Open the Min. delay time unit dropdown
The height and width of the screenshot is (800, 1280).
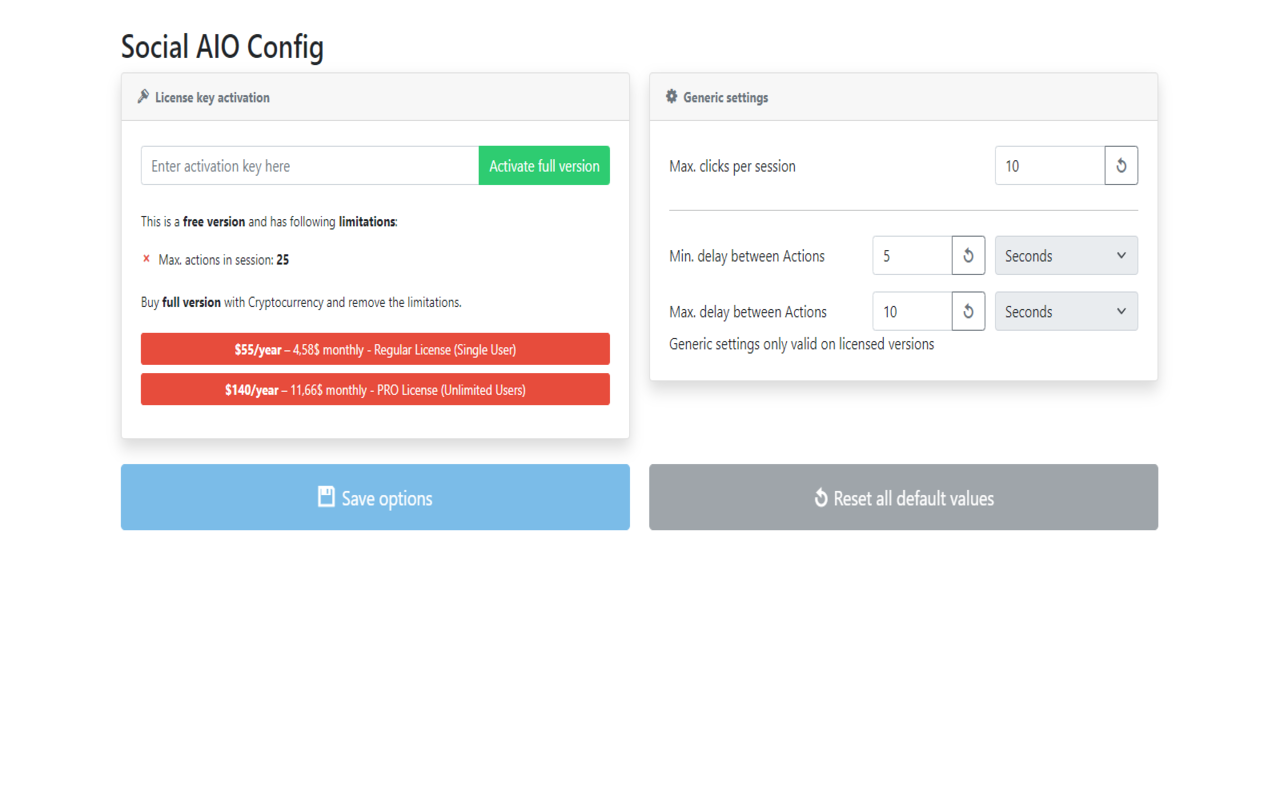[x=1066, y=256]
